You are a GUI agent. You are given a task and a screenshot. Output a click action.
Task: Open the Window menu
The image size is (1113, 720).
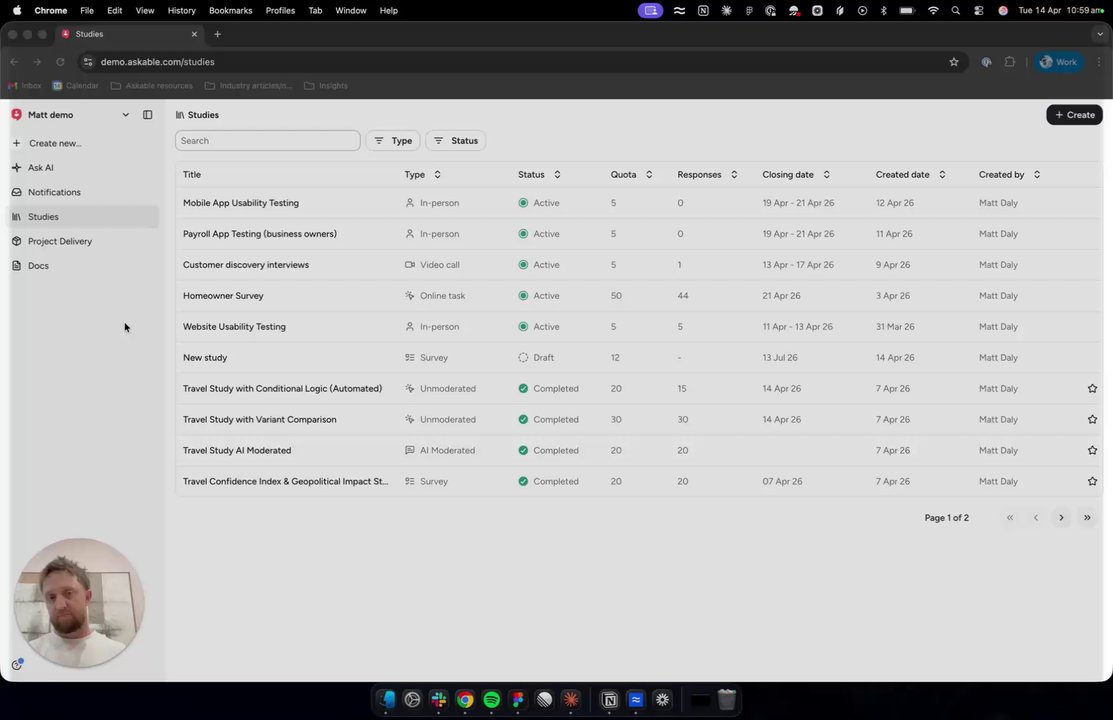[351, 11]
